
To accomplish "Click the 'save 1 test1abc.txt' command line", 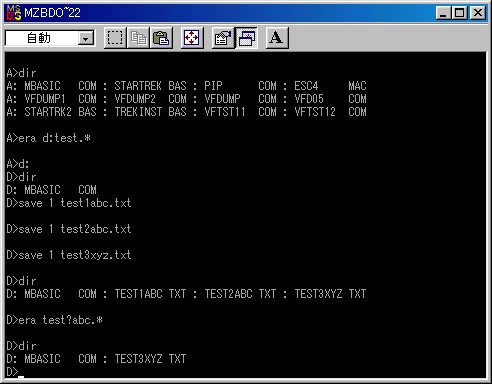I will 69,203.
